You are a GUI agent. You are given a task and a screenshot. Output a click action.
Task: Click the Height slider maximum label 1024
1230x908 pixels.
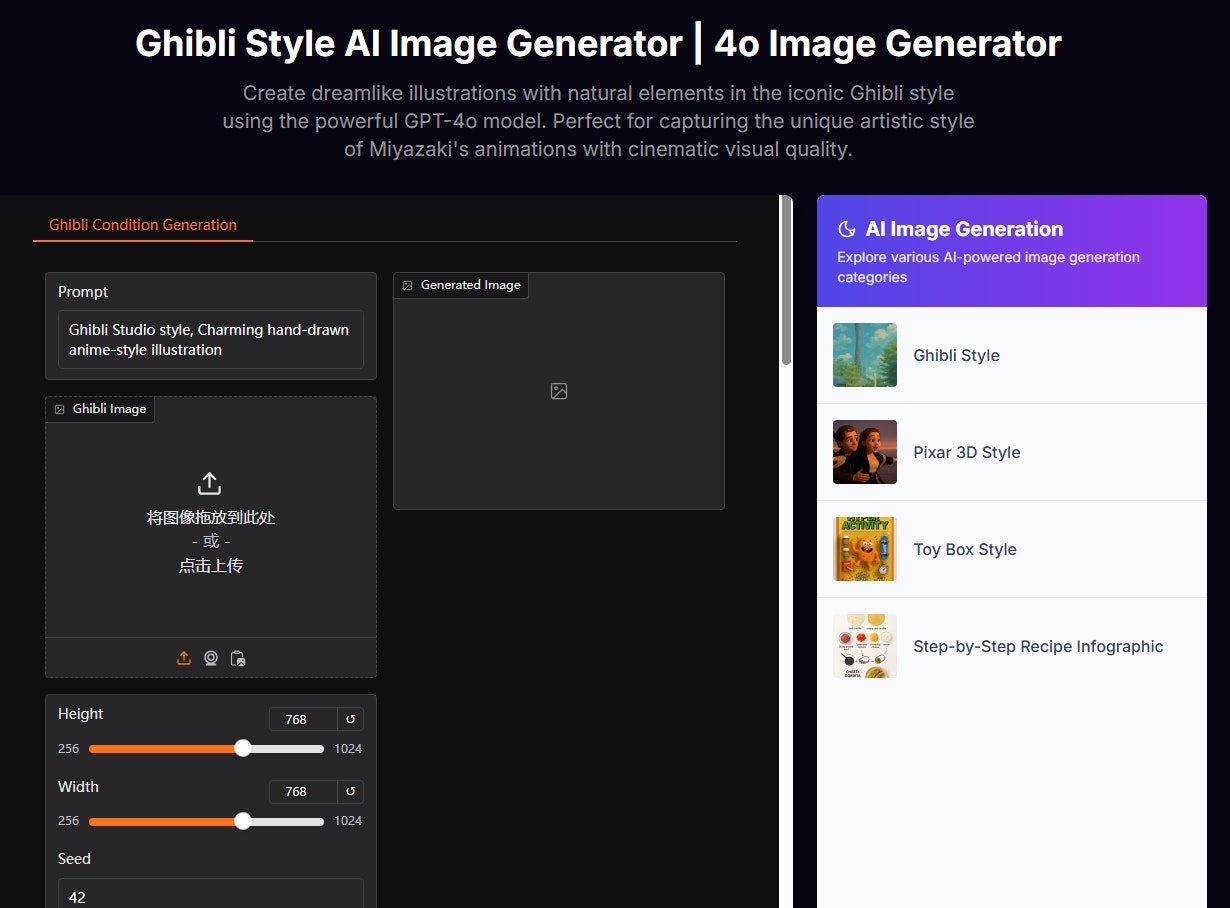tap(348, 748)
